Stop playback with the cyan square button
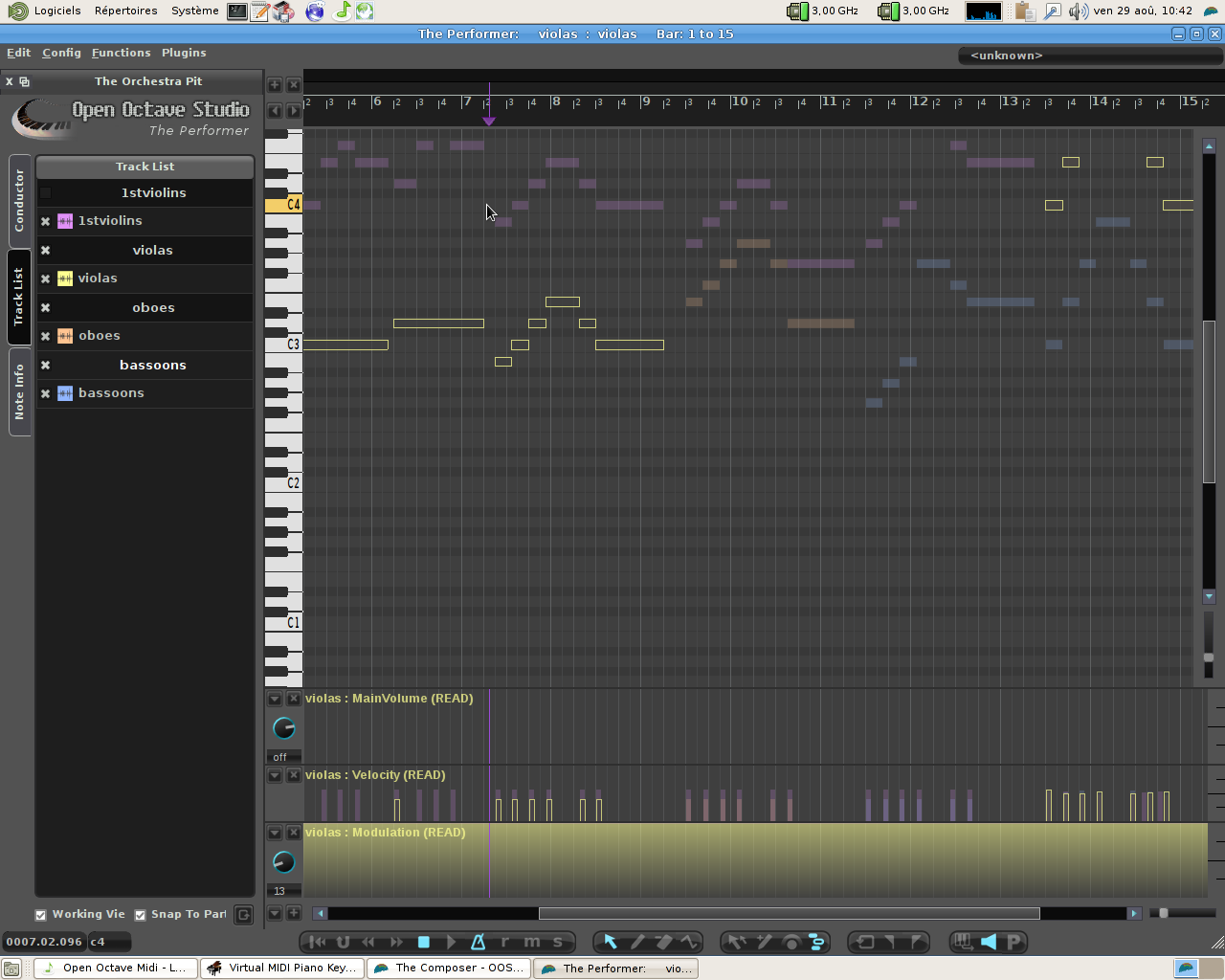This screenshot has width=1225, height=980. [424, 943]
